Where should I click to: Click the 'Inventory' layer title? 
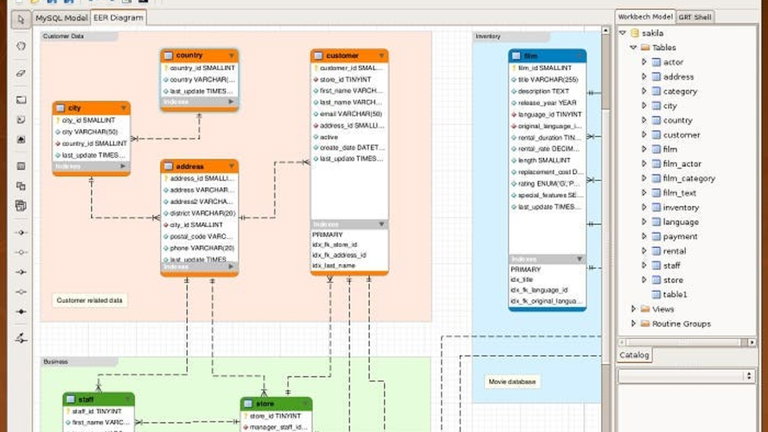(488, 36)
